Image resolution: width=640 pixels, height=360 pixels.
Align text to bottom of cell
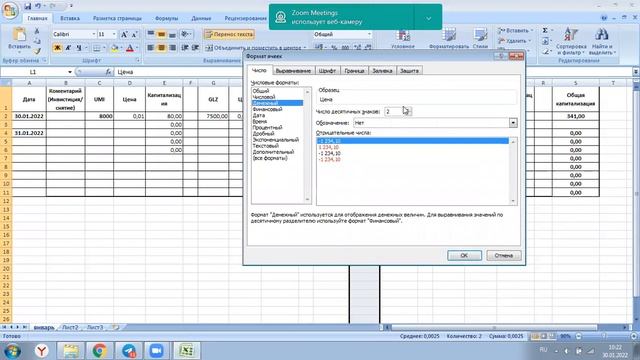pyautogui.click(x=172, y=34)
